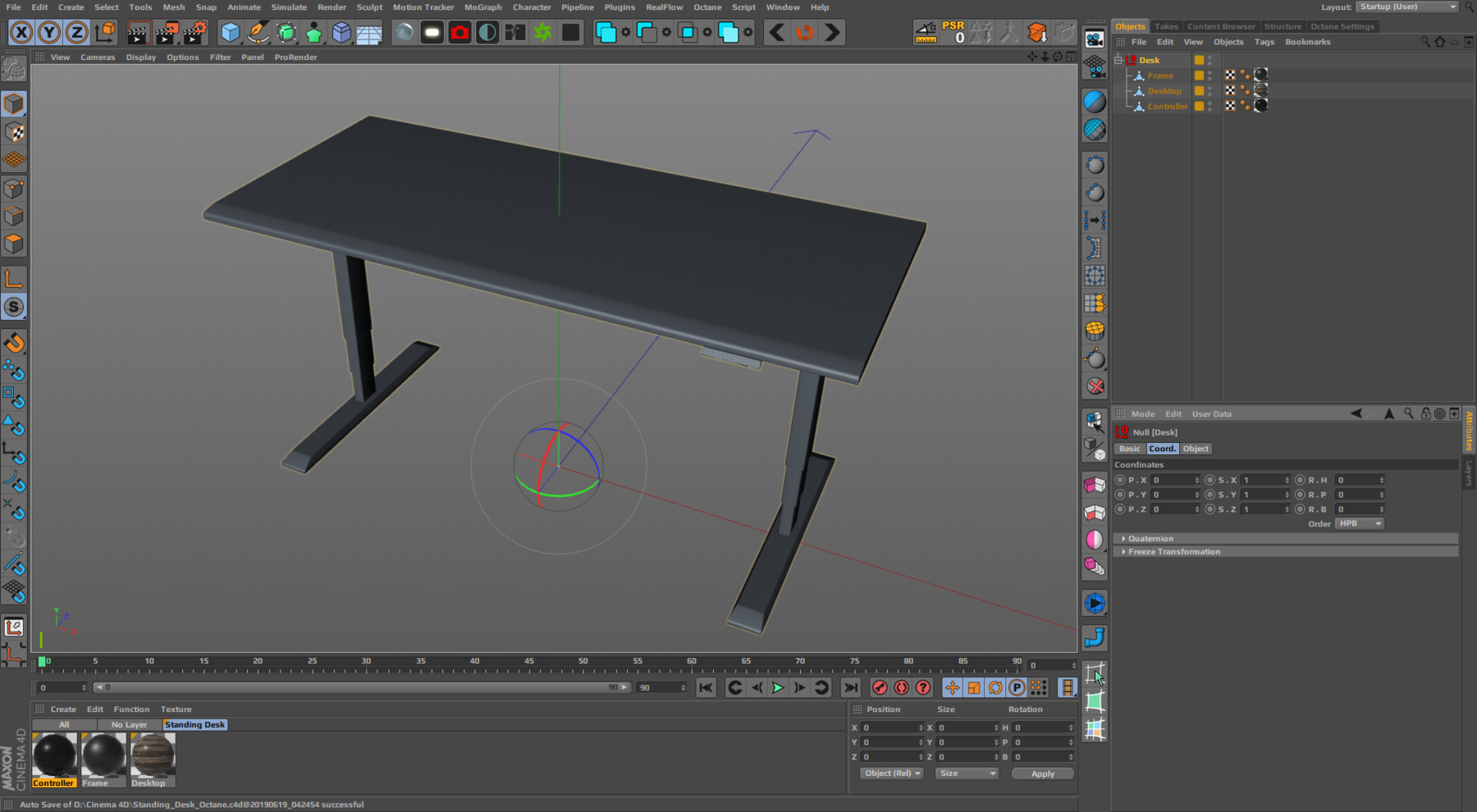Viewport: 1477px width, 812px height.
Task: Select the Cube primitive icon
Action: 231,32
